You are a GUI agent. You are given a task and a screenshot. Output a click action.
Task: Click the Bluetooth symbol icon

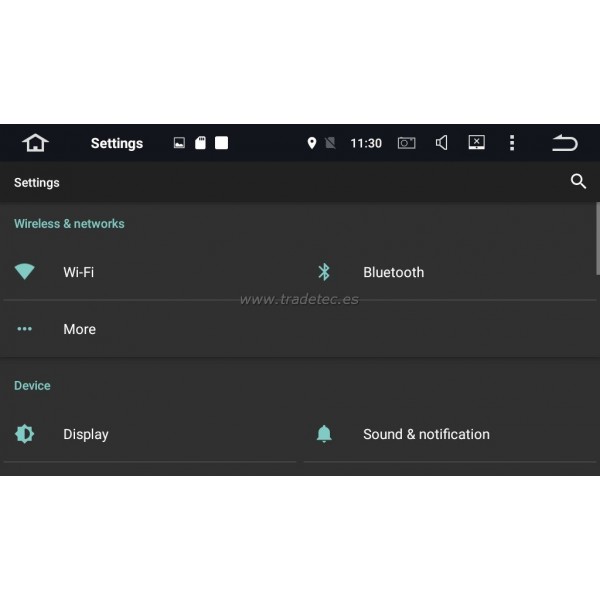[324, 272]
